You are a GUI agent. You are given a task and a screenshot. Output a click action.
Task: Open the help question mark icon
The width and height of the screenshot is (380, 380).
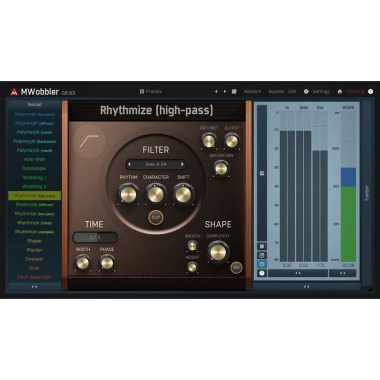pyautogui.click(x=370, y=91)
